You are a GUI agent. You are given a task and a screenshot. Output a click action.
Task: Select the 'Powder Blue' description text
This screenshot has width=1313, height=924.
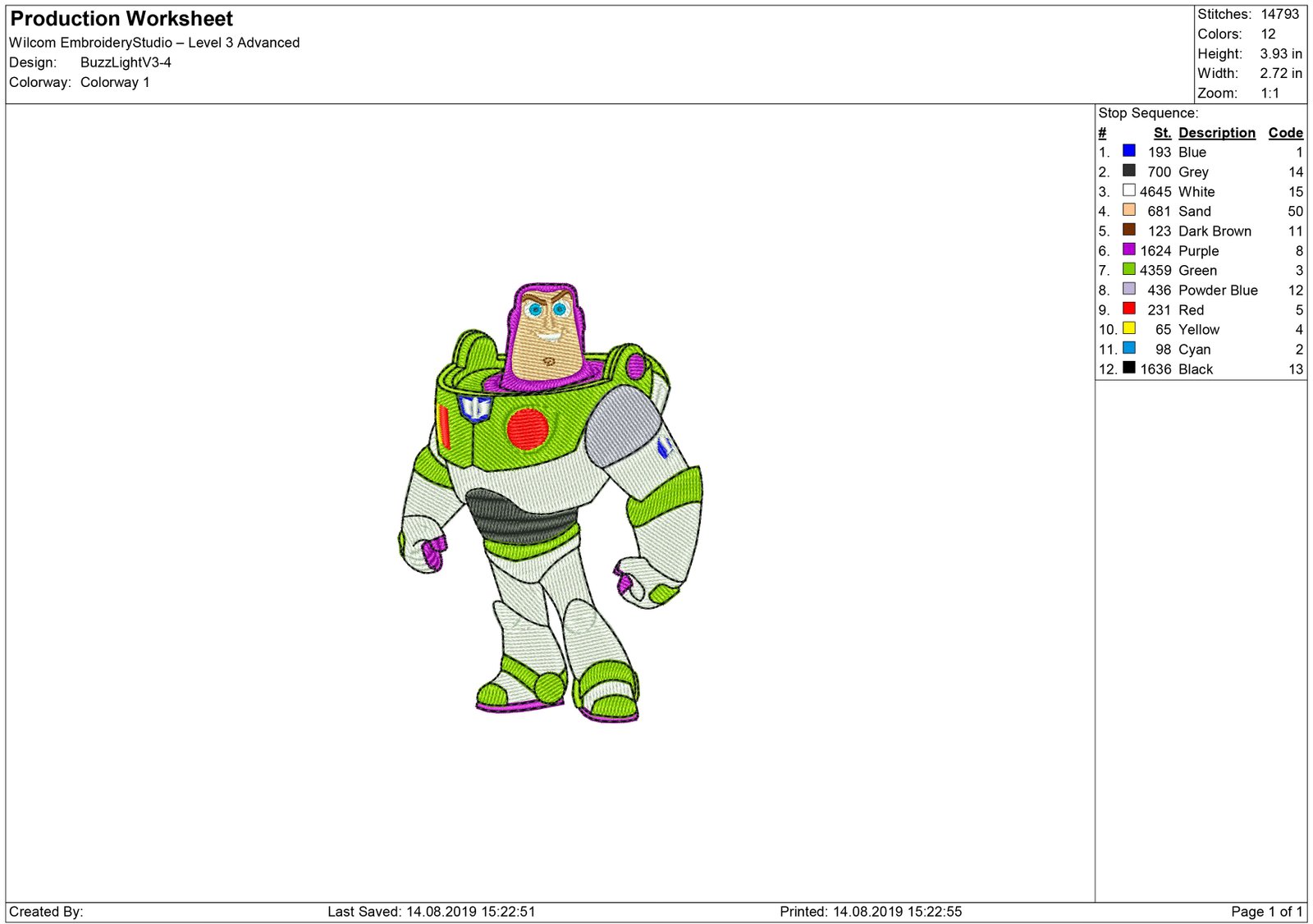click(x=1218, y=290)
